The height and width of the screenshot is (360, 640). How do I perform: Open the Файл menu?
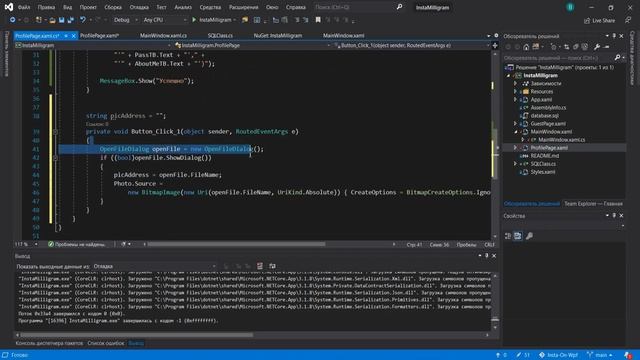tap(24, 7)
